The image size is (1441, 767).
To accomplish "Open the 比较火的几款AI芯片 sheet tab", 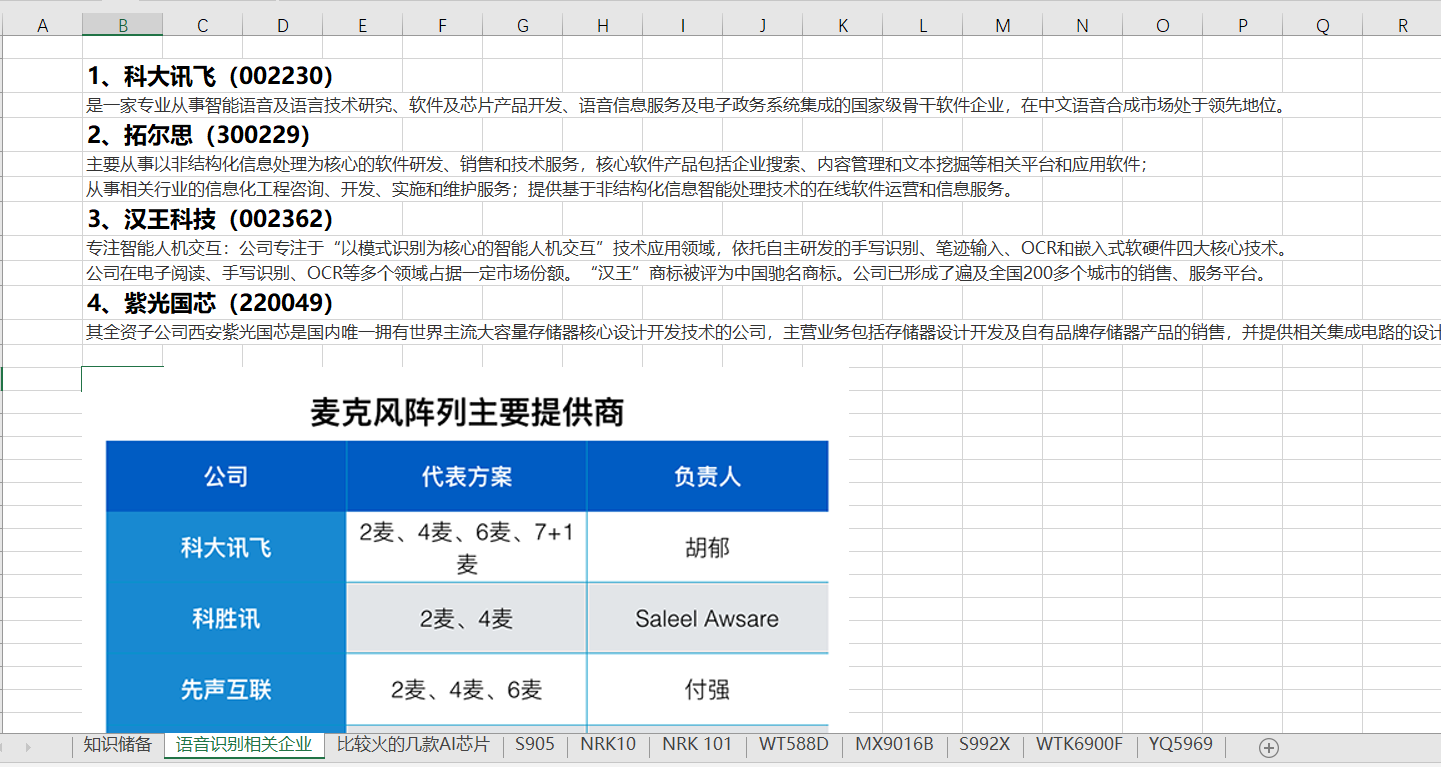I will (413, 745).
